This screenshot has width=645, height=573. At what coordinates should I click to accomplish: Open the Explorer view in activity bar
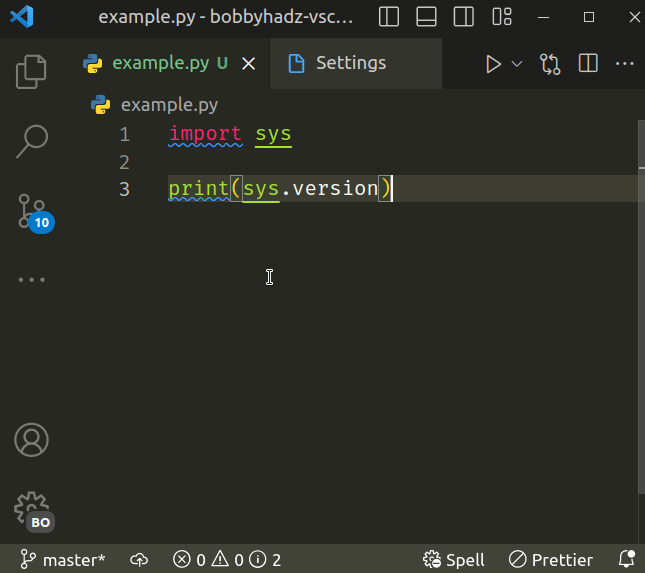pos(31,72)
